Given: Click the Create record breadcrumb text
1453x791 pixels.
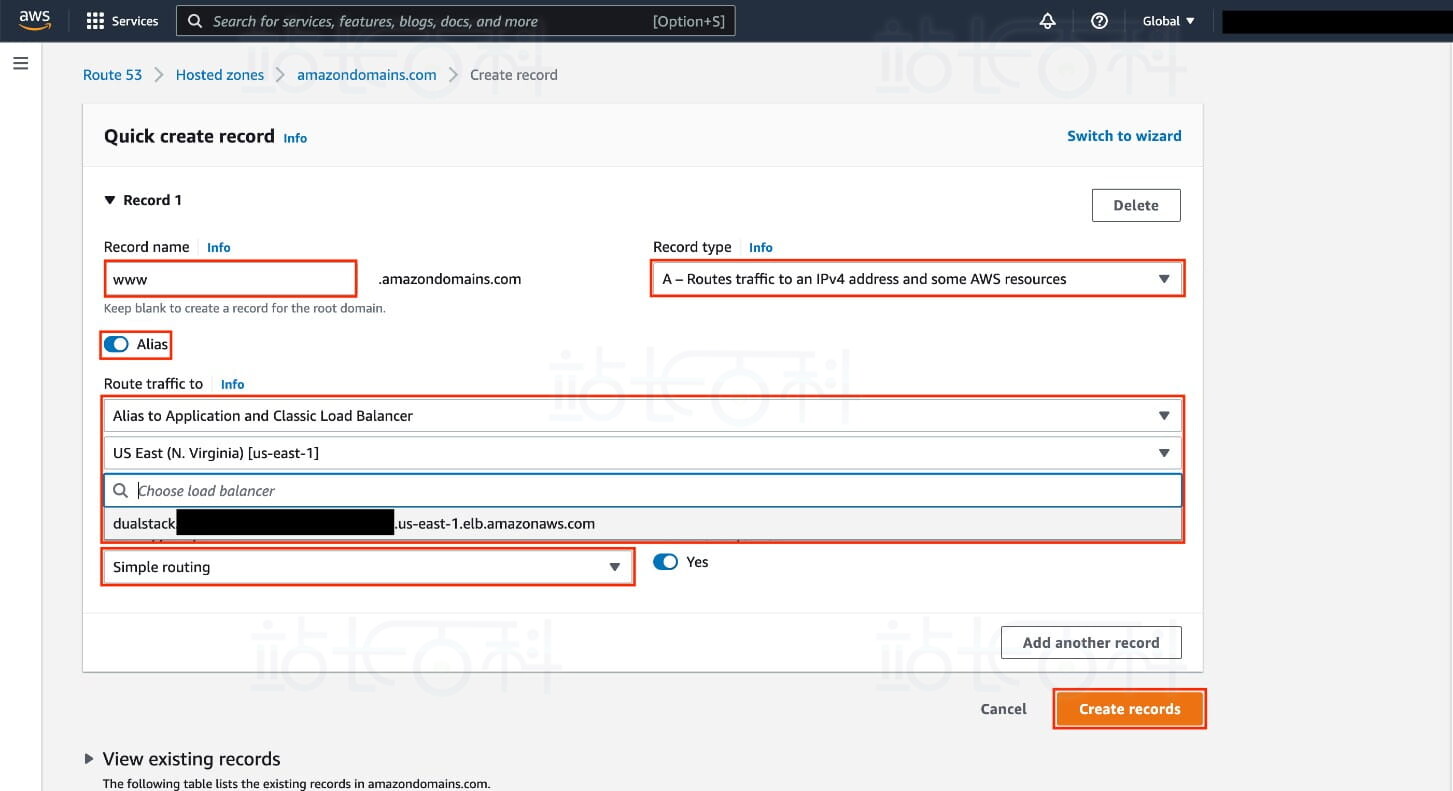Looking at the screenshot, I should click(x=514, y=75).
